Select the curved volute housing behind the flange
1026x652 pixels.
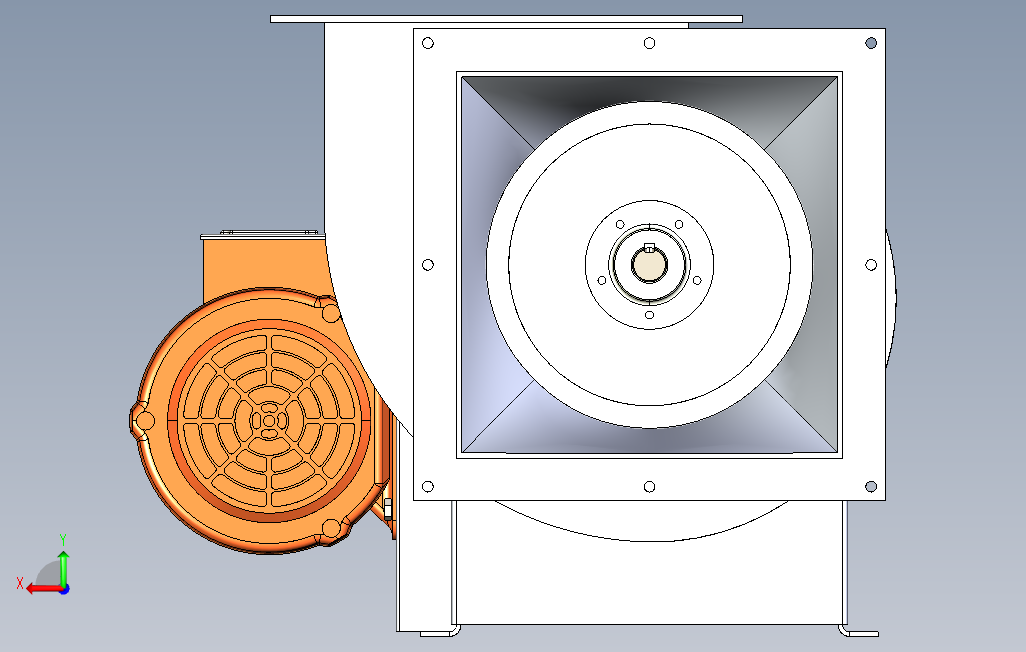coord(368,196)
